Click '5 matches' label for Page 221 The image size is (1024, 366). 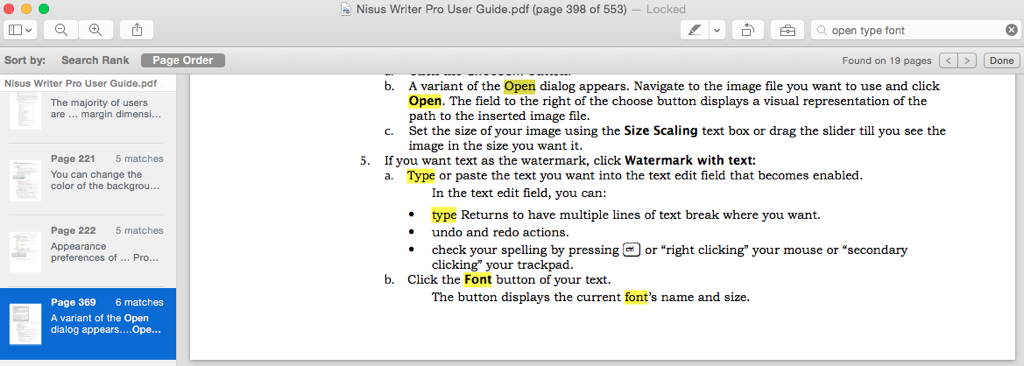point(140,159)
